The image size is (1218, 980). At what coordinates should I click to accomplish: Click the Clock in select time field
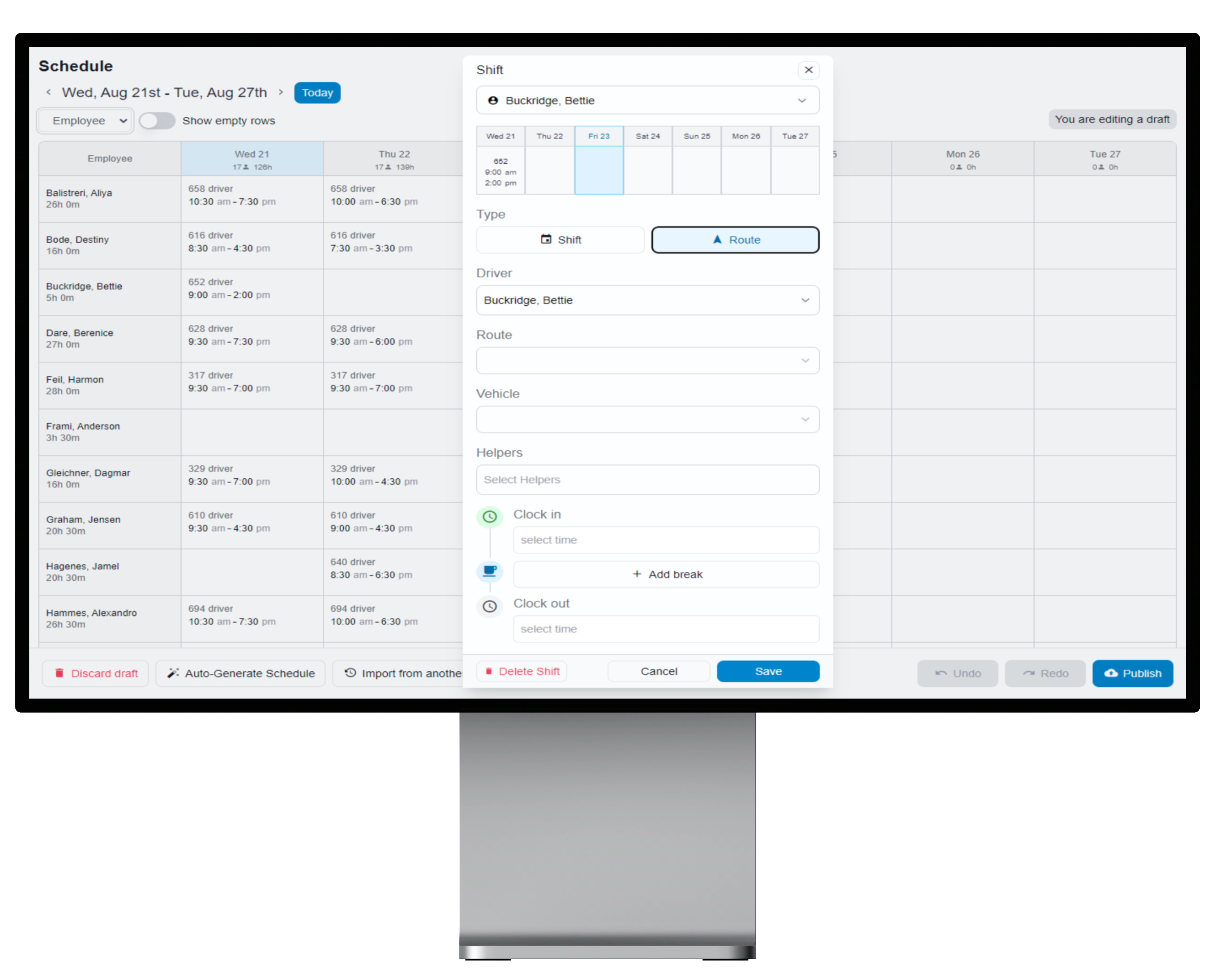(666, 540)
